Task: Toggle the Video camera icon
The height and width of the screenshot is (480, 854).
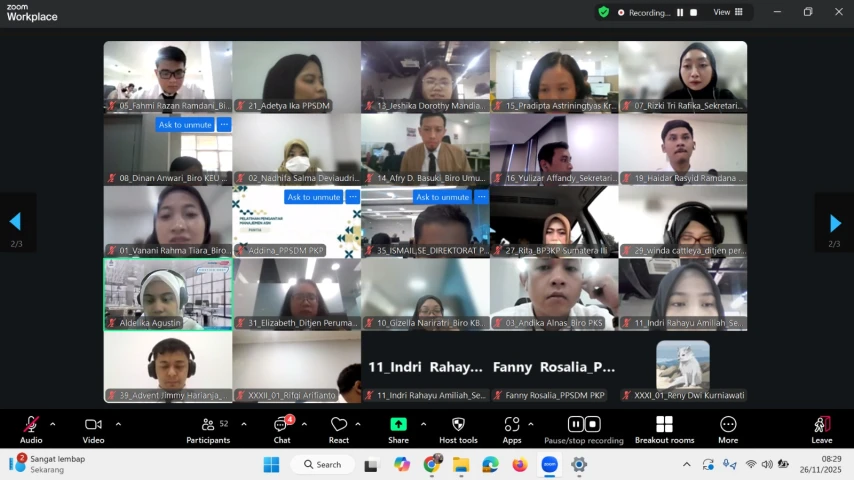Action: coord(93,424)
